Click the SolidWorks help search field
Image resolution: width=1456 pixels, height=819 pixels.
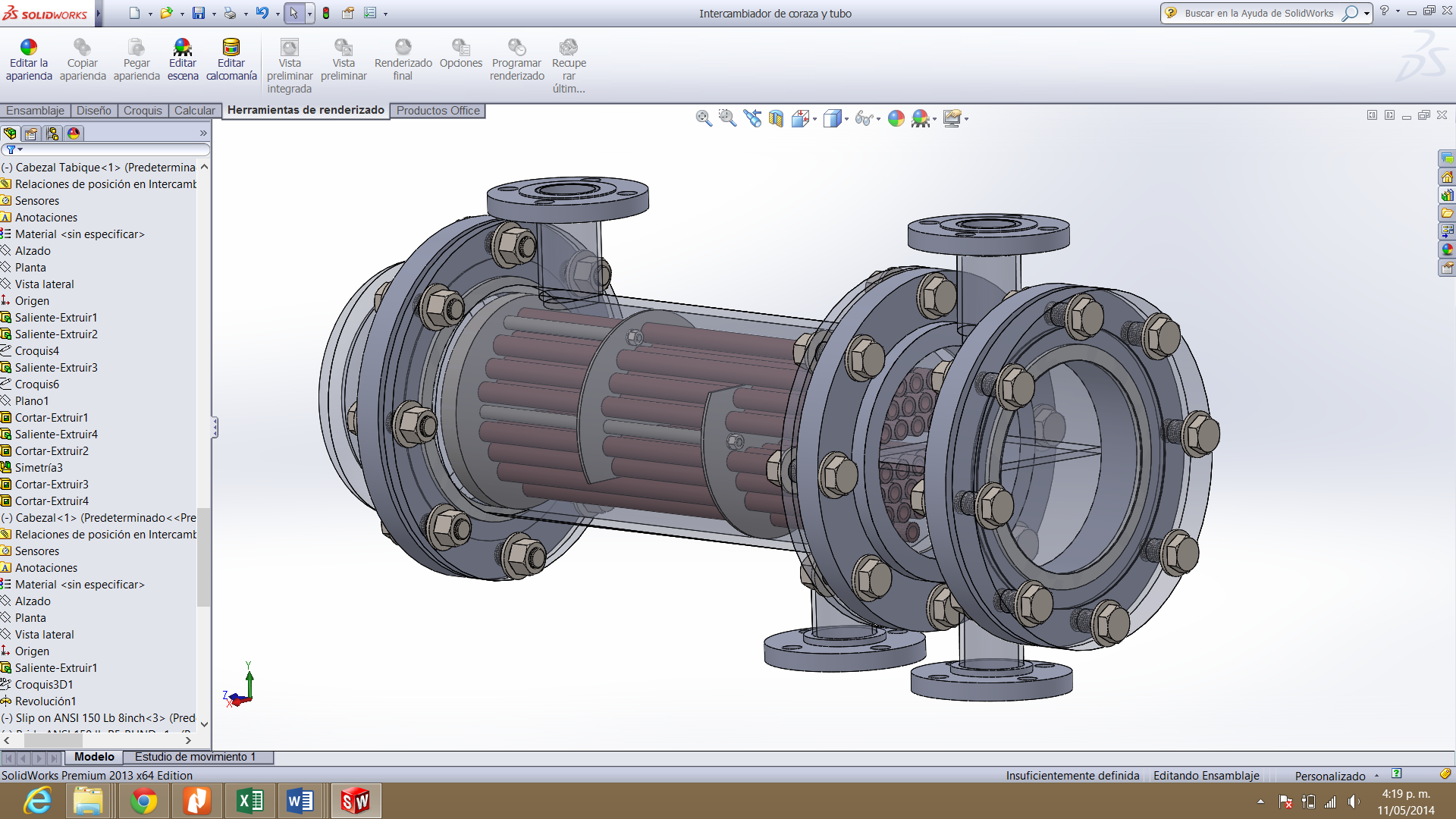point(1259,14)
